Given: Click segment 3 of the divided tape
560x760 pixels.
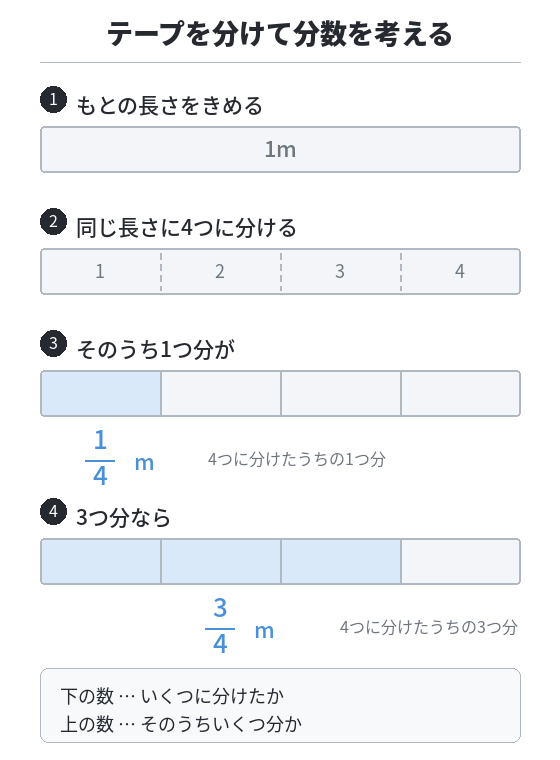Looking at the screenshot, I should click(x=341, y=271).
